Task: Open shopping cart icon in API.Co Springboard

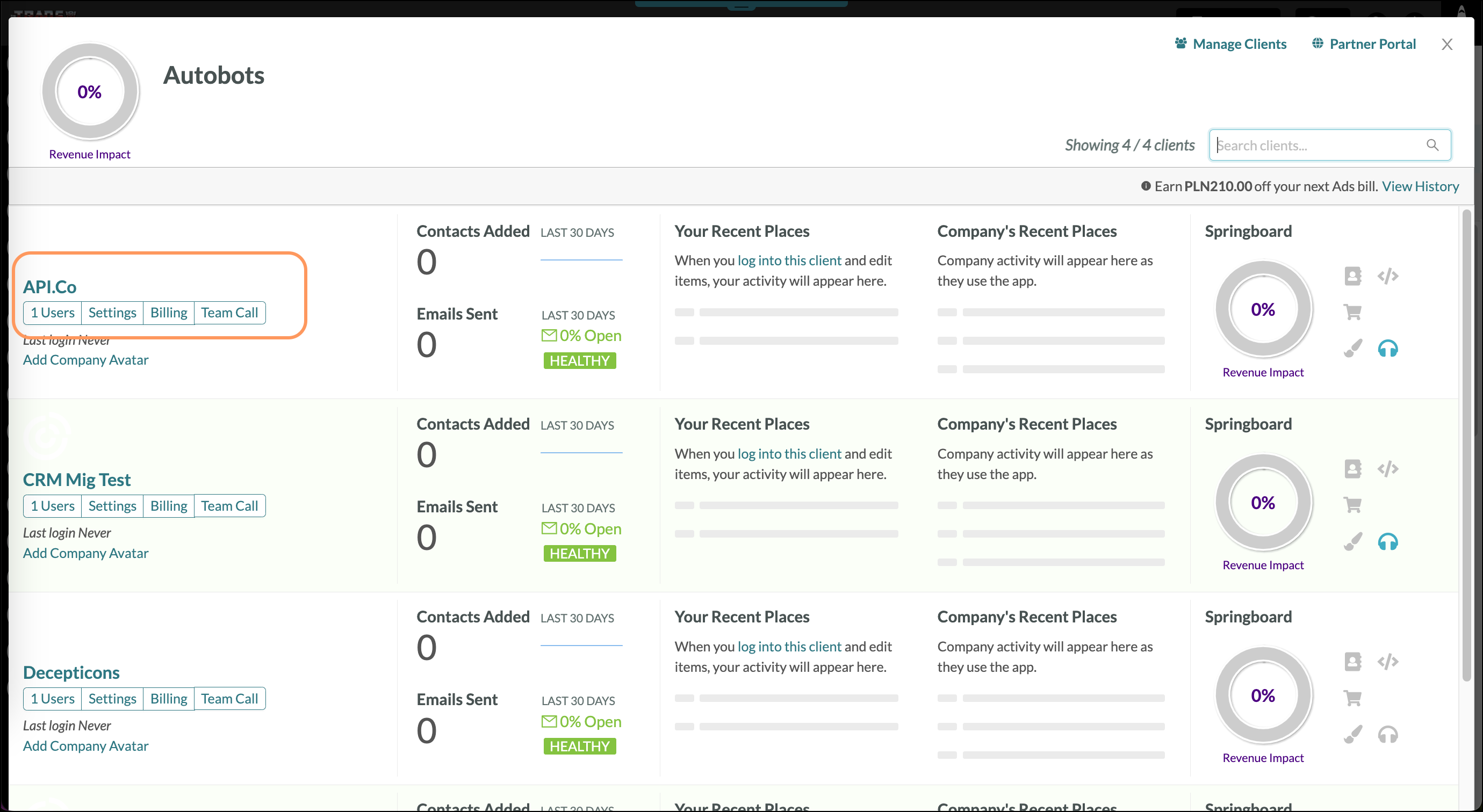Action: click(x=1353, y=312)
